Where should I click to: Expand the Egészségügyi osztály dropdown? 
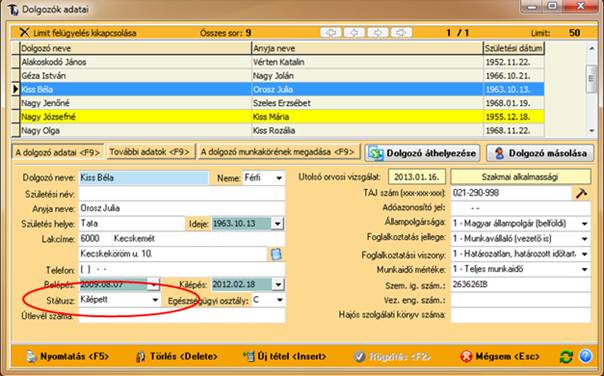[280, 300]
